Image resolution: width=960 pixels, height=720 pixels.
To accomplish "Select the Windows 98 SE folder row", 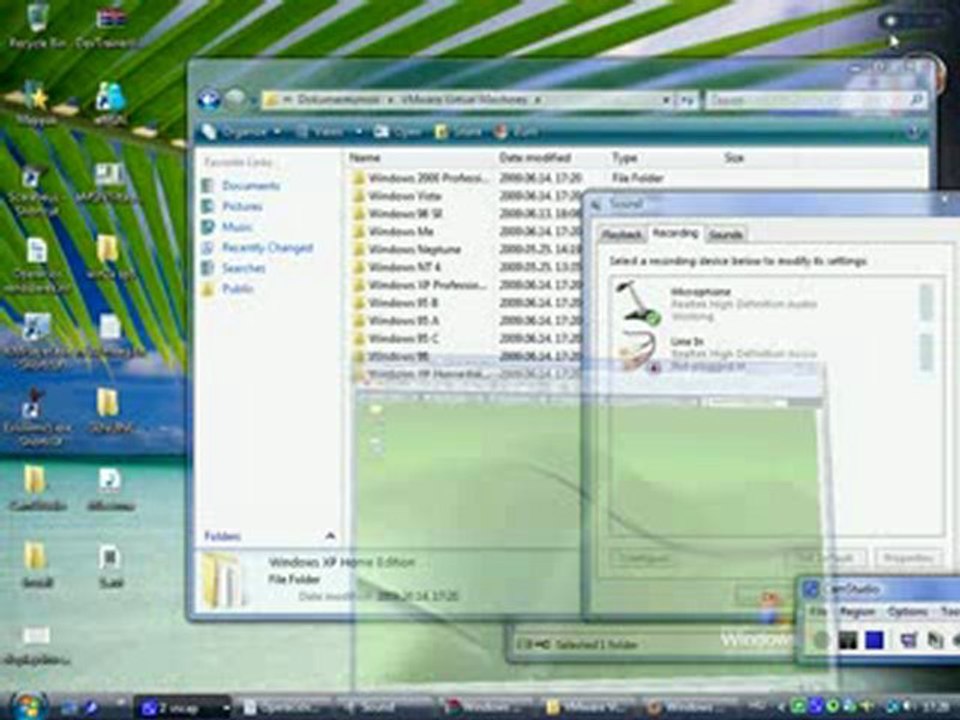I will pyautogui.click(x=465, y=214).
